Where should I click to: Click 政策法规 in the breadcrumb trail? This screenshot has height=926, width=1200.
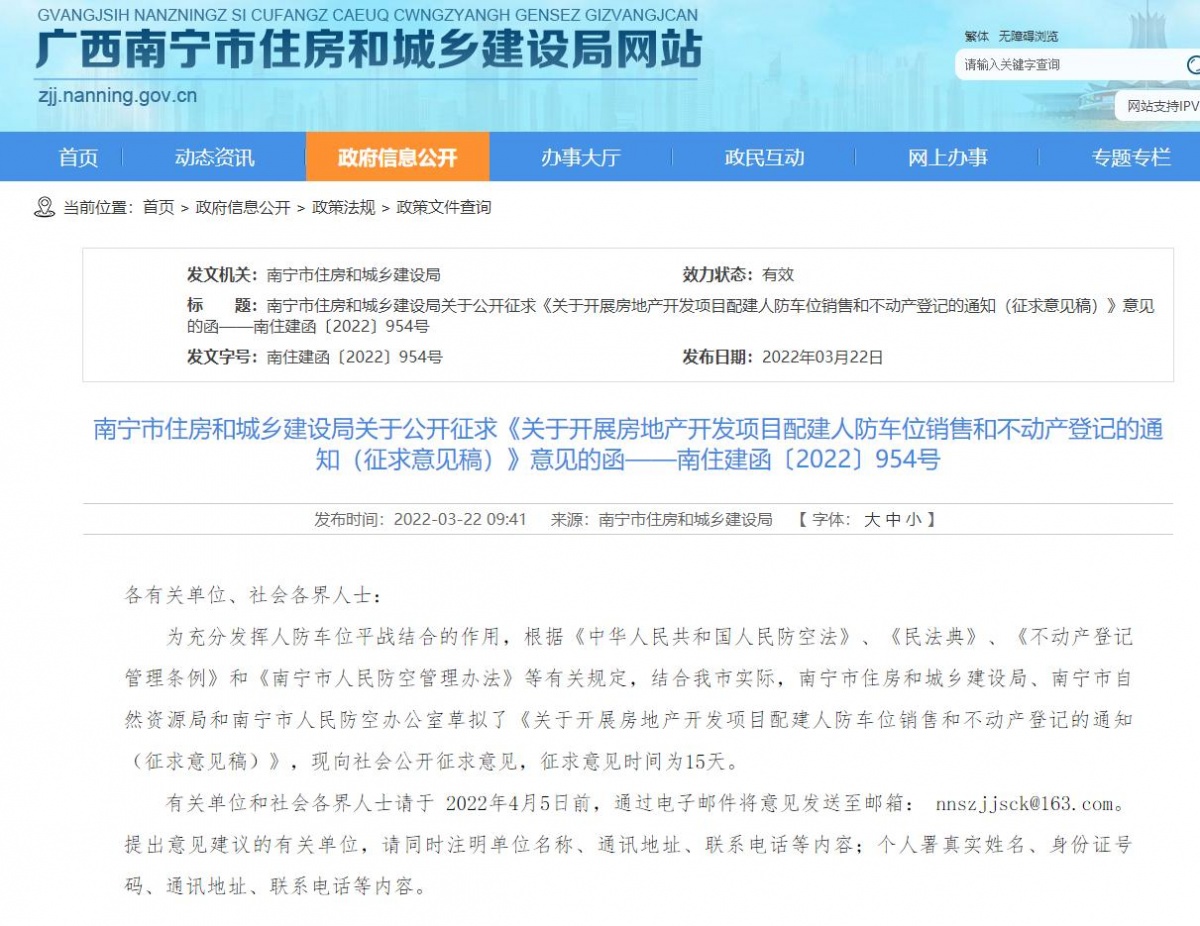pos(343,207)
